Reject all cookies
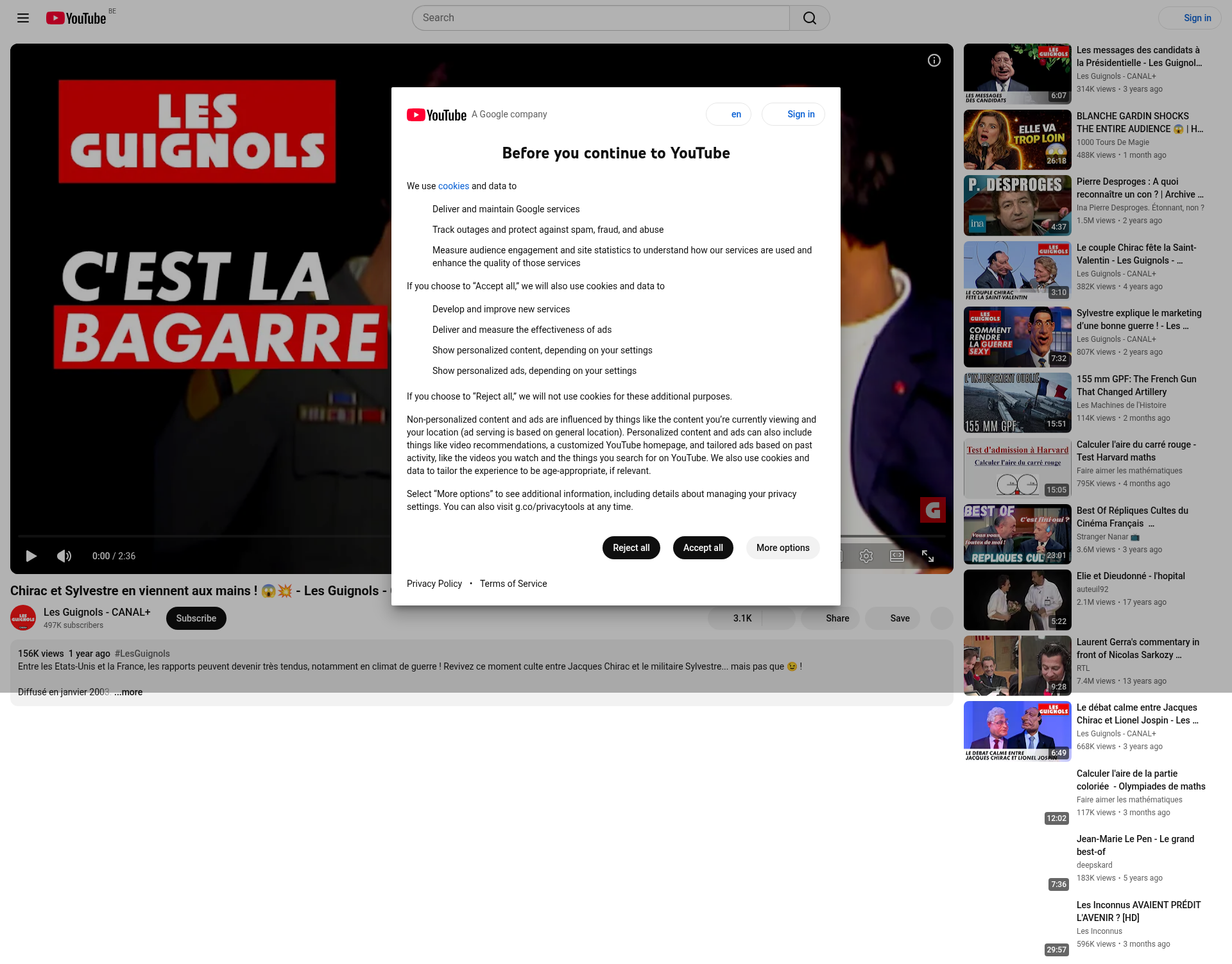The width and height of the screenshot is (1232, 964). point(631,548)
